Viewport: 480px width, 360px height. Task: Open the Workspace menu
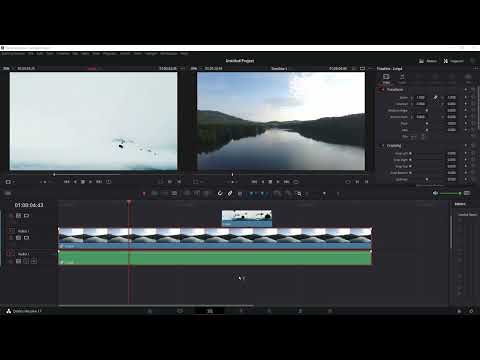coord(168,53)
